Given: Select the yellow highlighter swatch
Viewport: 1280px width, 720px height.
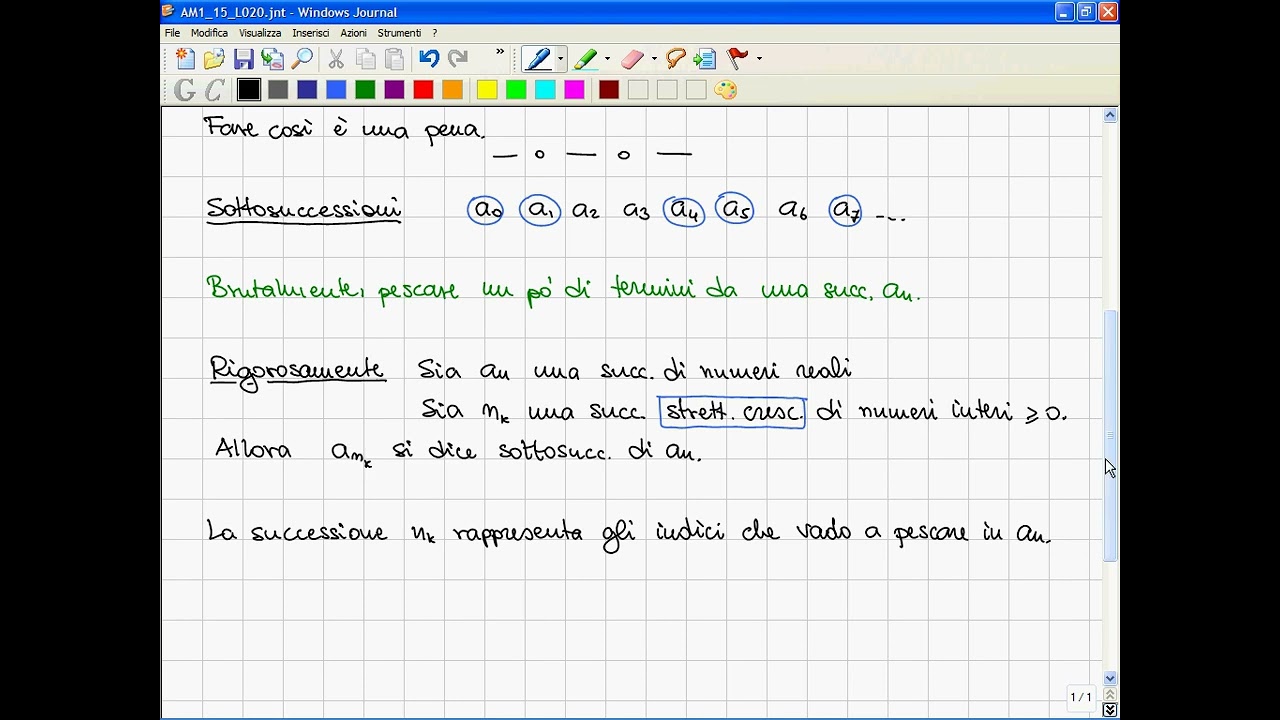Looking at the screenshot, I should (x=487, y=90).
